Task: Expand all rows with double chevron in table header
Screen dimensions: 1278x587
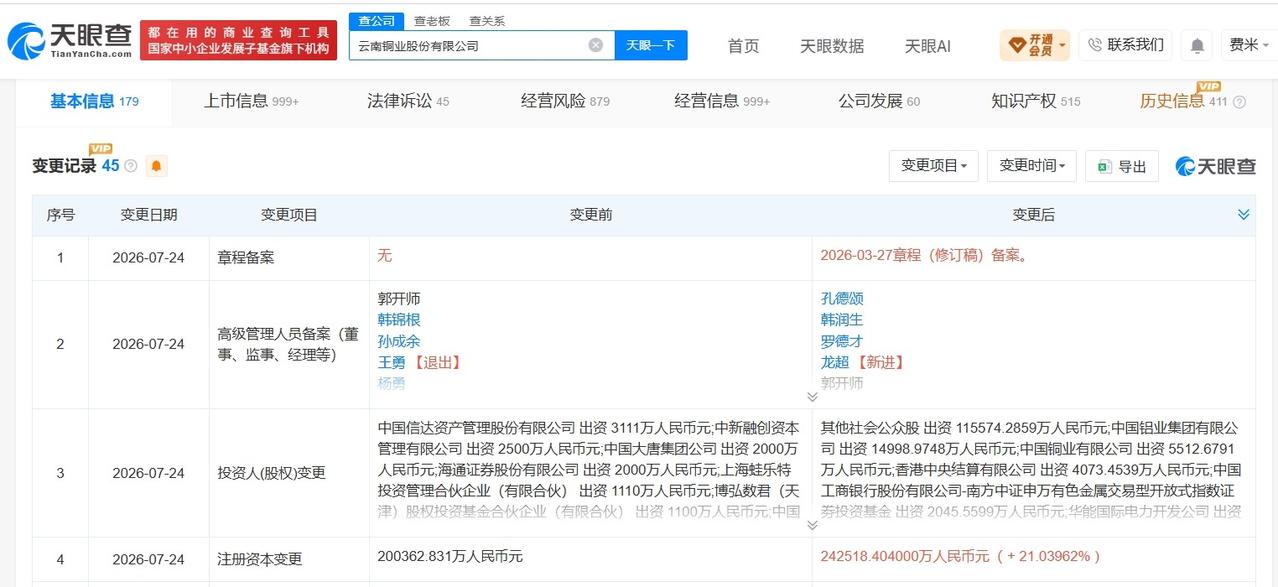Action: (1243, 215)
